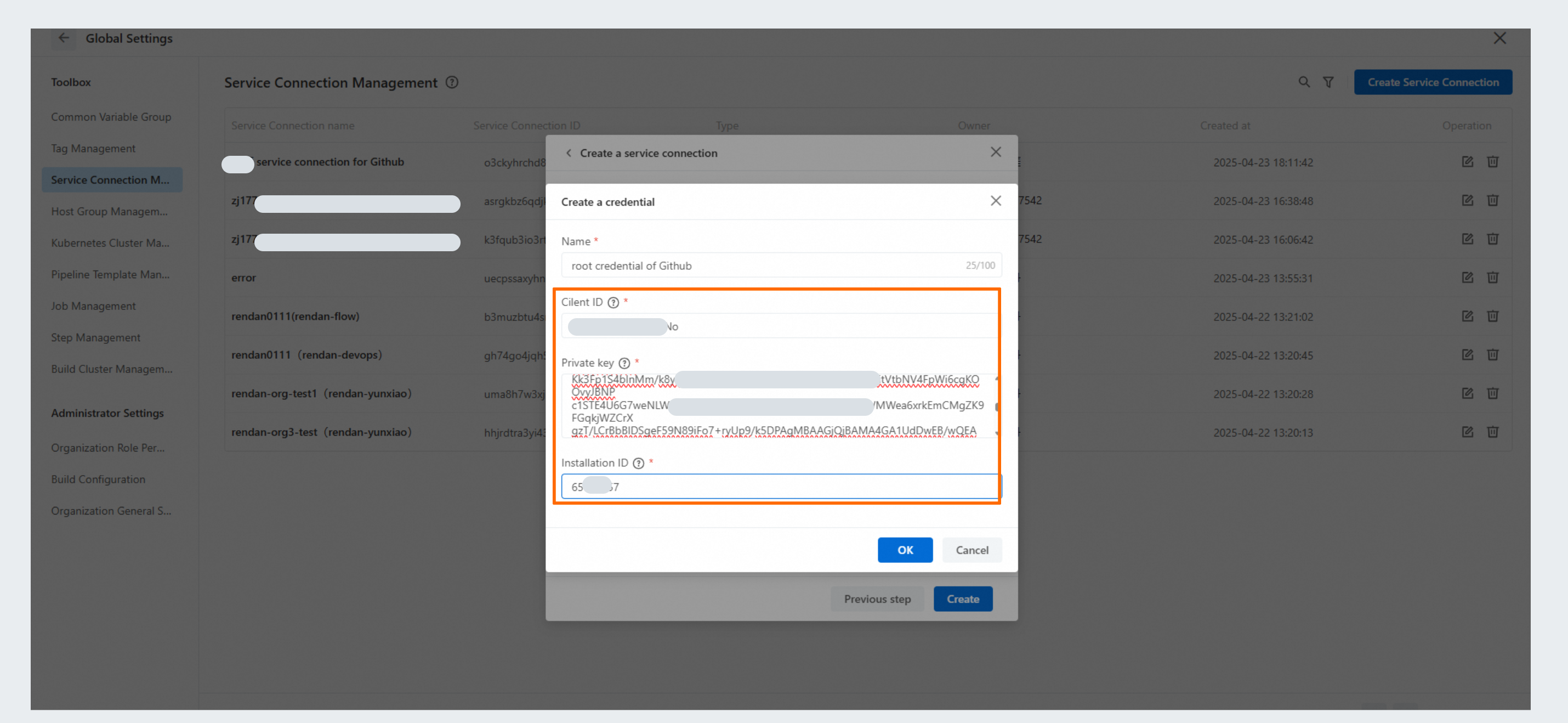1568x723 pixels.
Task: Click the Private key textarea scrollbar
Action: click(x=996, y=406)
